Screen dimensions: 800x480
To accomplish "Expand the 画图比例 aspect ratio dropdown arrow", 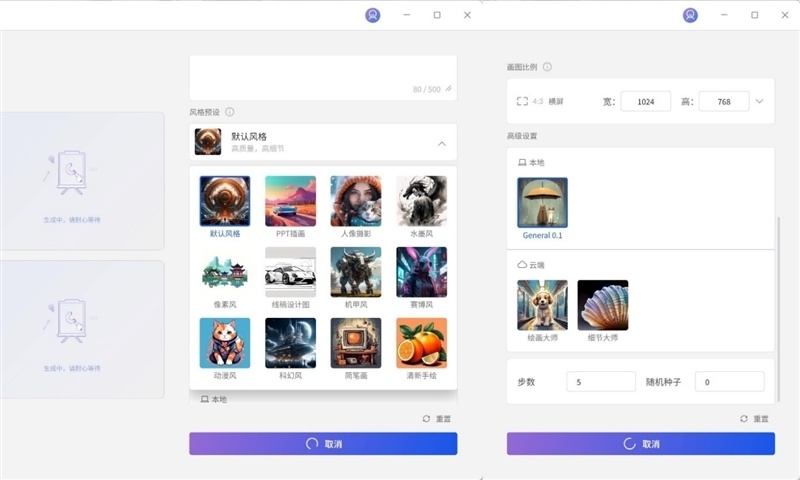I will point(759,101).
